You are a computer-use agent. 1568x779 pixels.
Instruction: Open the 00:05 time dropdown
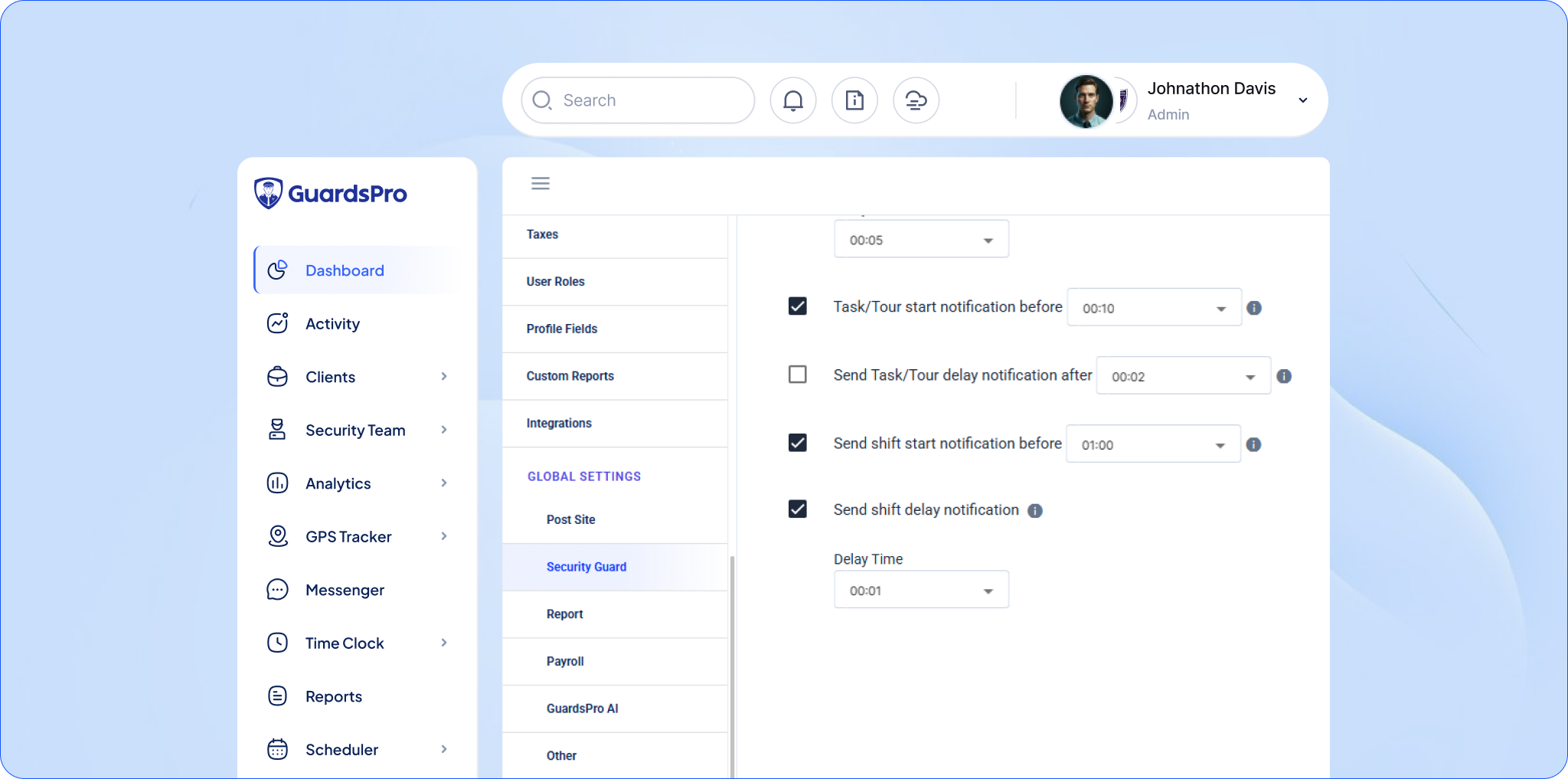(921, 240)
